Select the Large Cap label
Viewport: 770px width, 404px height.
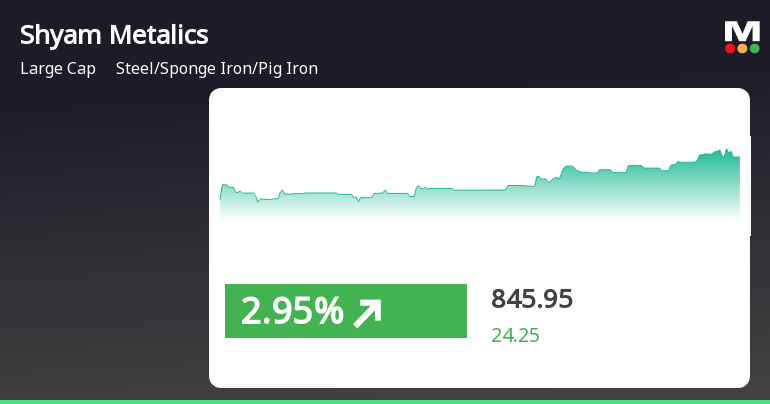point(58,69)
